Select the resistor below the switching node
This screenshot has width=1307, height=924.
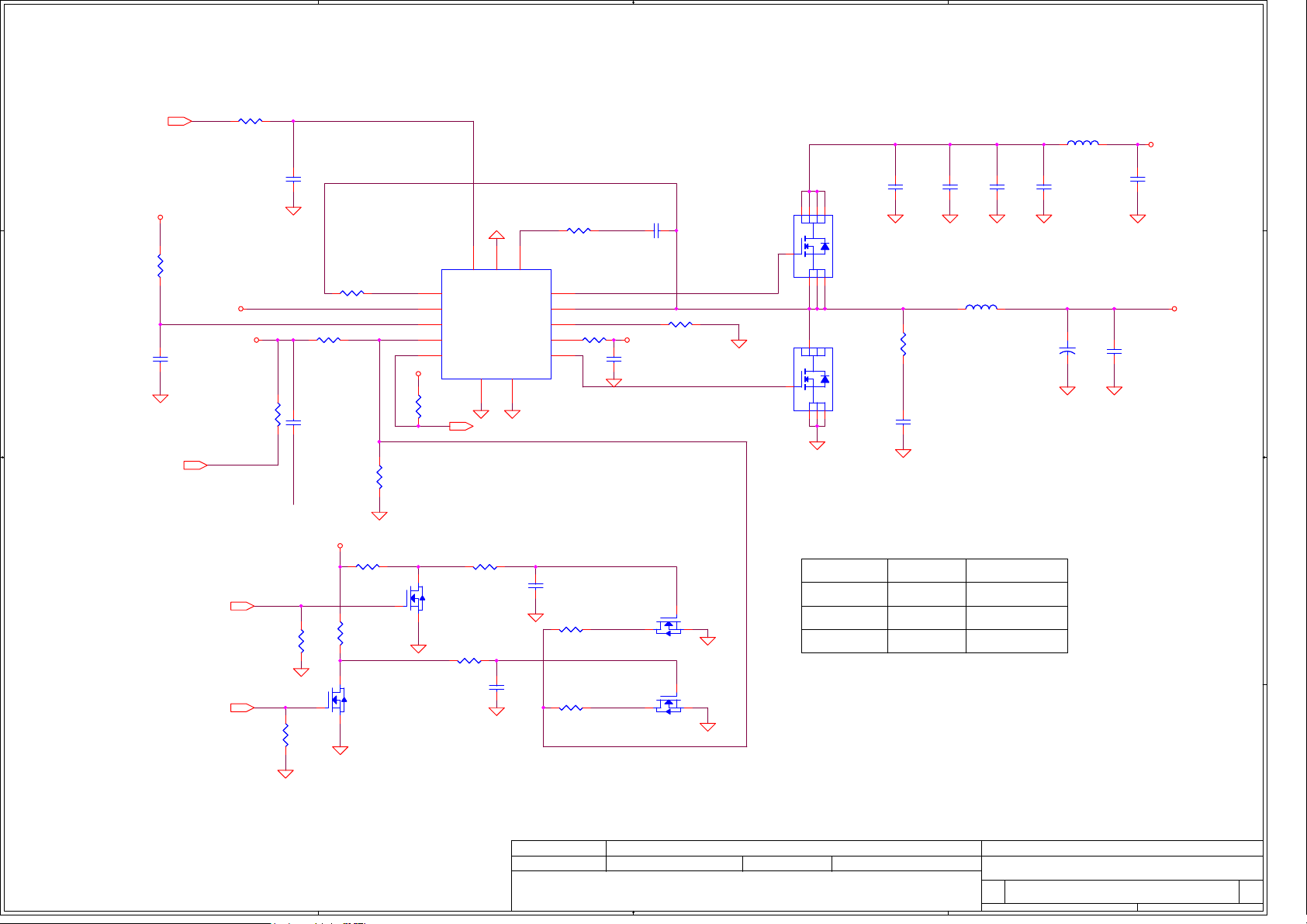tap(903, 344)
